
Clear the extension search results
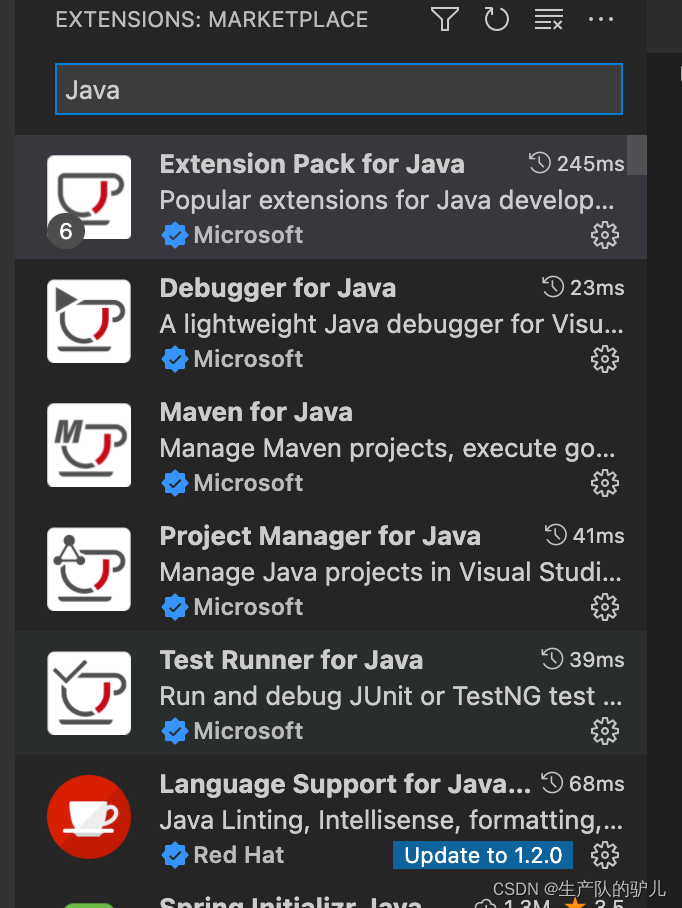coord(548,19)
